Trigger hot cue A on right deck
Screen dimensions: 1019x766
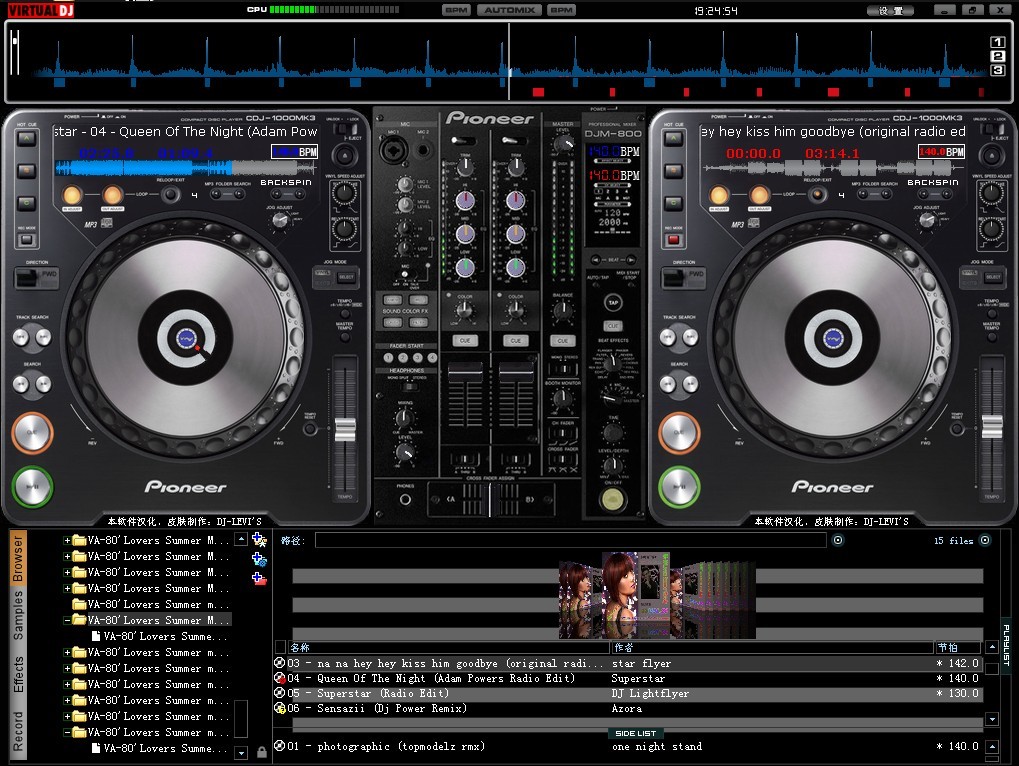pos(674,138)
